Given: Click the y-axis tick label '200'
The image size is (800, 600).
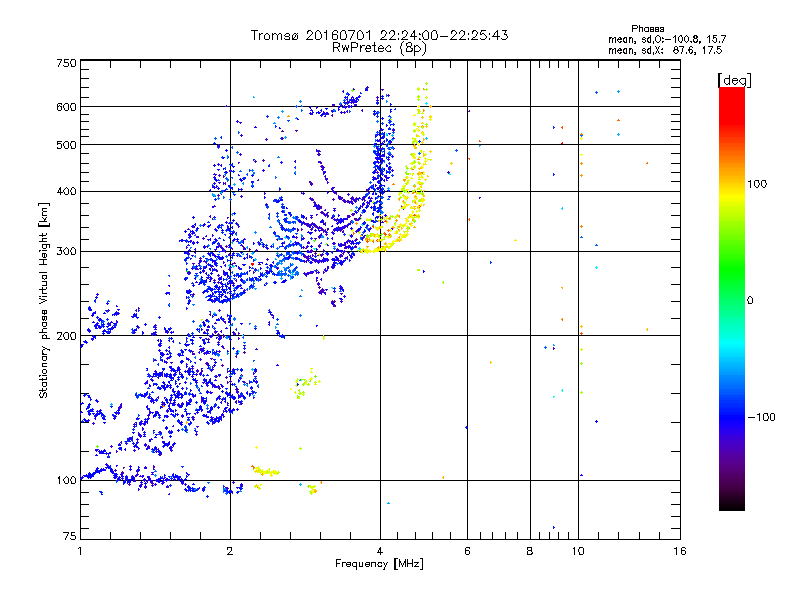Looking at the screenshot, I should tap(66, 336).
